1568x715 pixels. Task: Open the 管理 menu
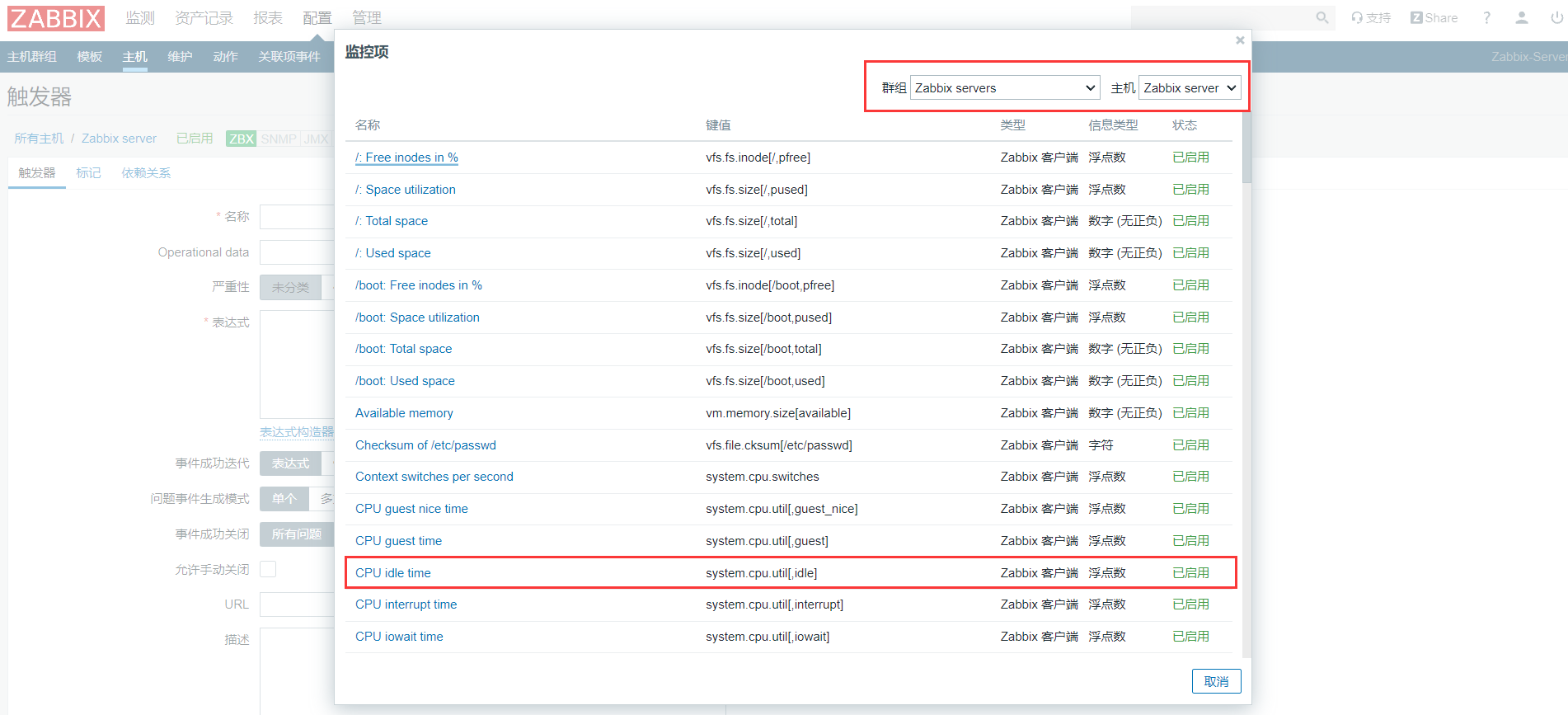(367, 17)
